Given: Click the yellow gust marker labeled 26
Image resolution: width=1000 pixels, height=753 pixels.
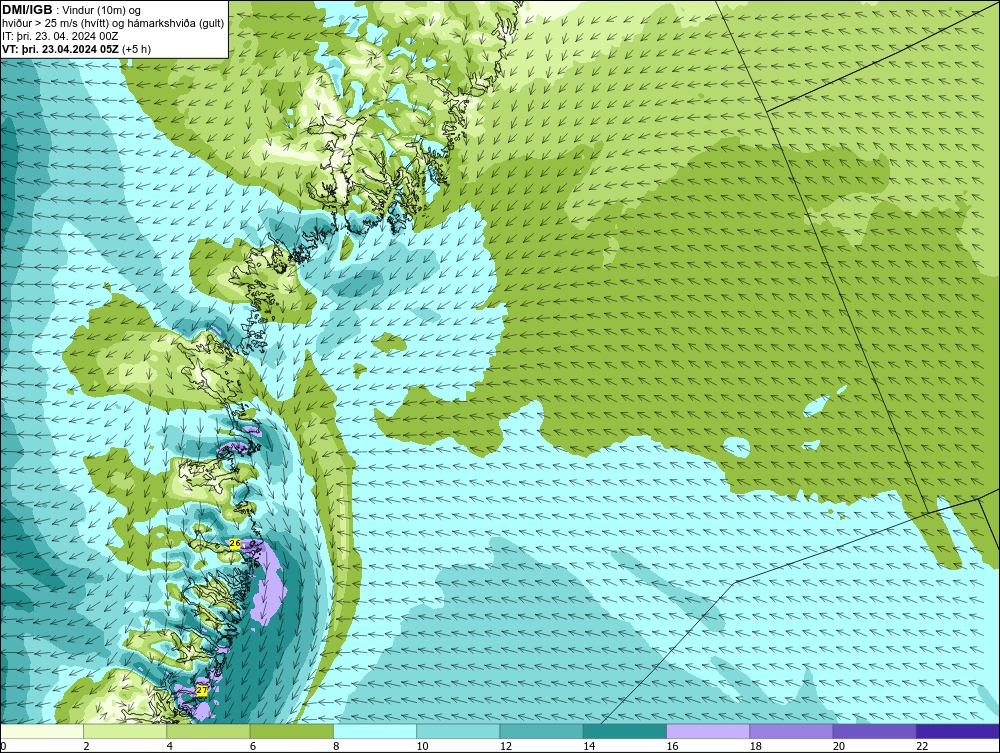Looking at the screenshot, I should [235, 543].
